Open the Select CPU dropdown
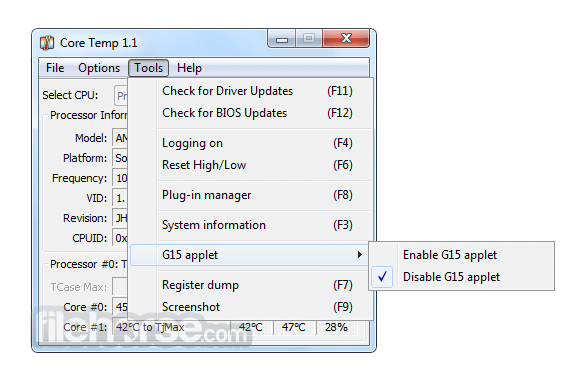The width and height of the screenshot is (582, 378). [121, 96]
